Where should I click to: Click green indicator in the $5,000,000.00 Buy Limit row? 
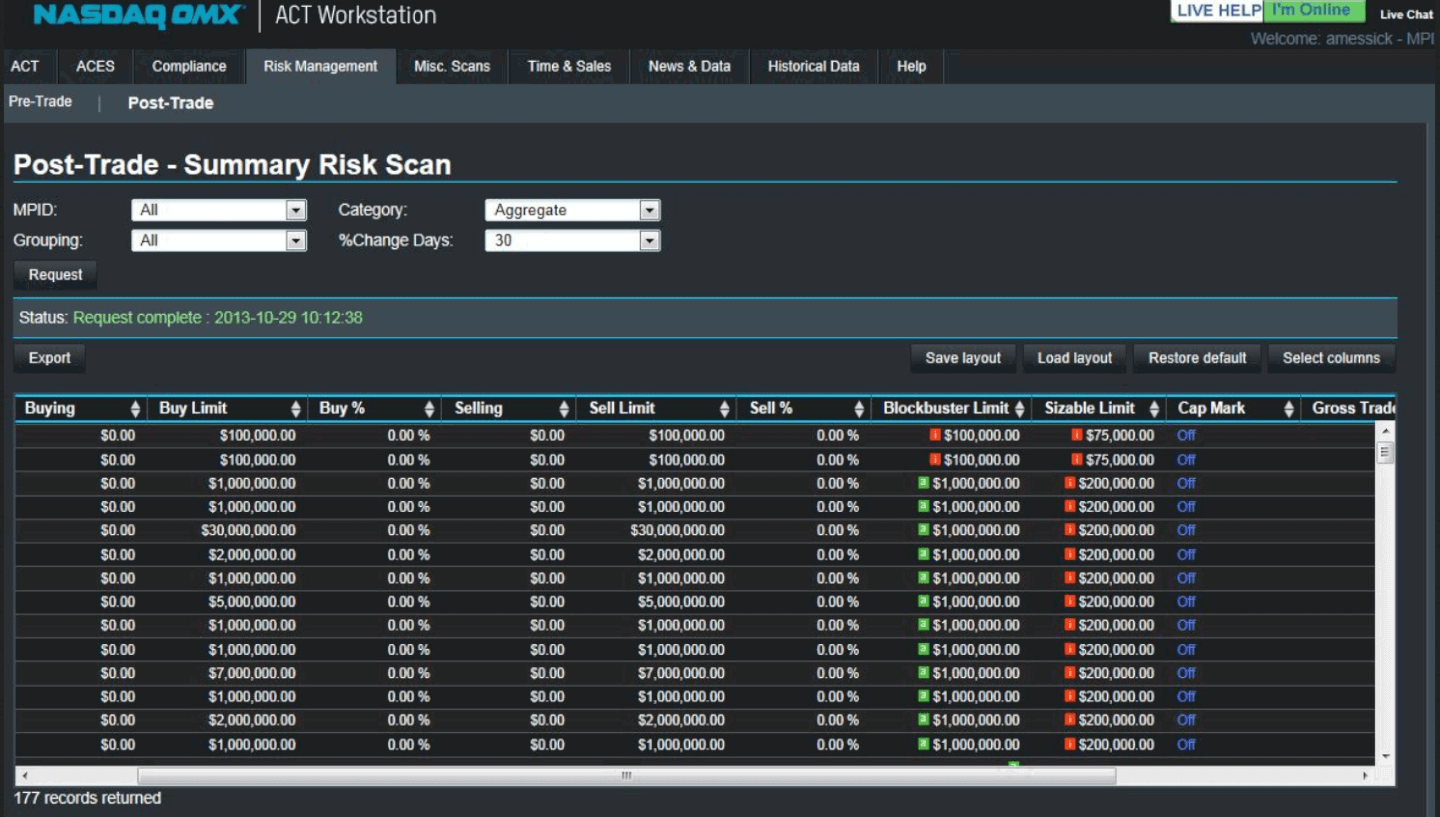click(x=923, y=602)
